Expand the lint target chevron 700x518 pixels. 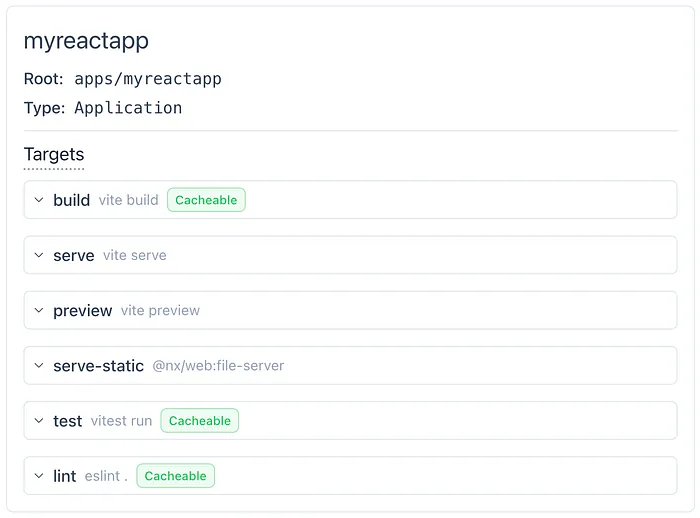click(39, 476)
